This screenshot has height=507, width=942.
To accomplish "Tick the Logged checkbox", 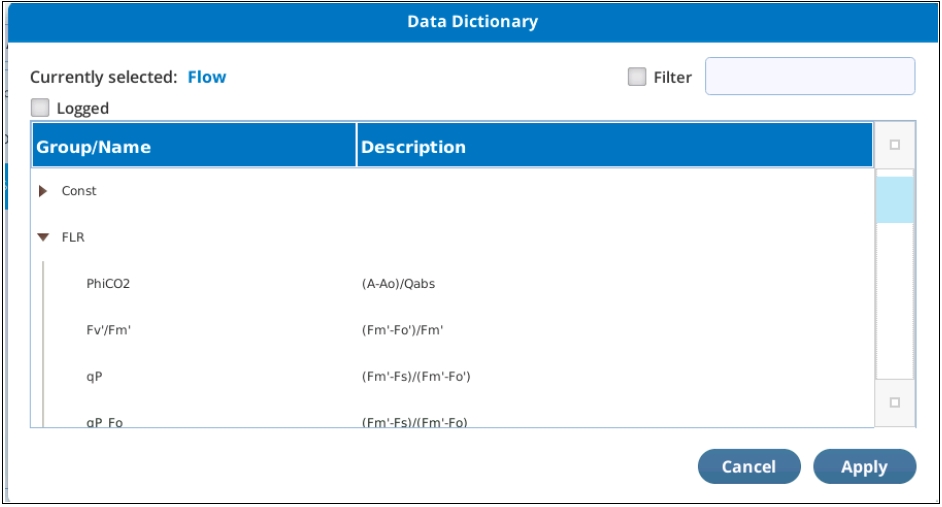I will point(40,108).
